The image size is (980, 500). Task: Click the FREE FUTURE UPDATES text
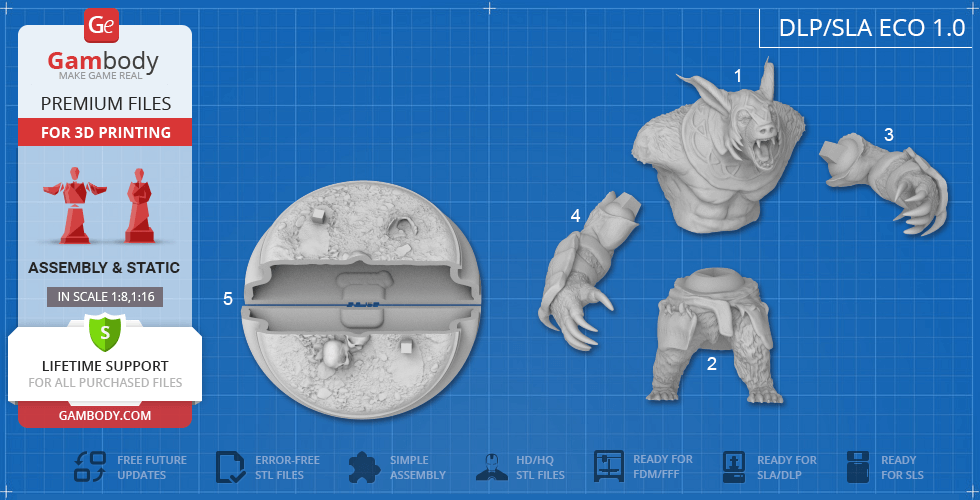[152, 468]
